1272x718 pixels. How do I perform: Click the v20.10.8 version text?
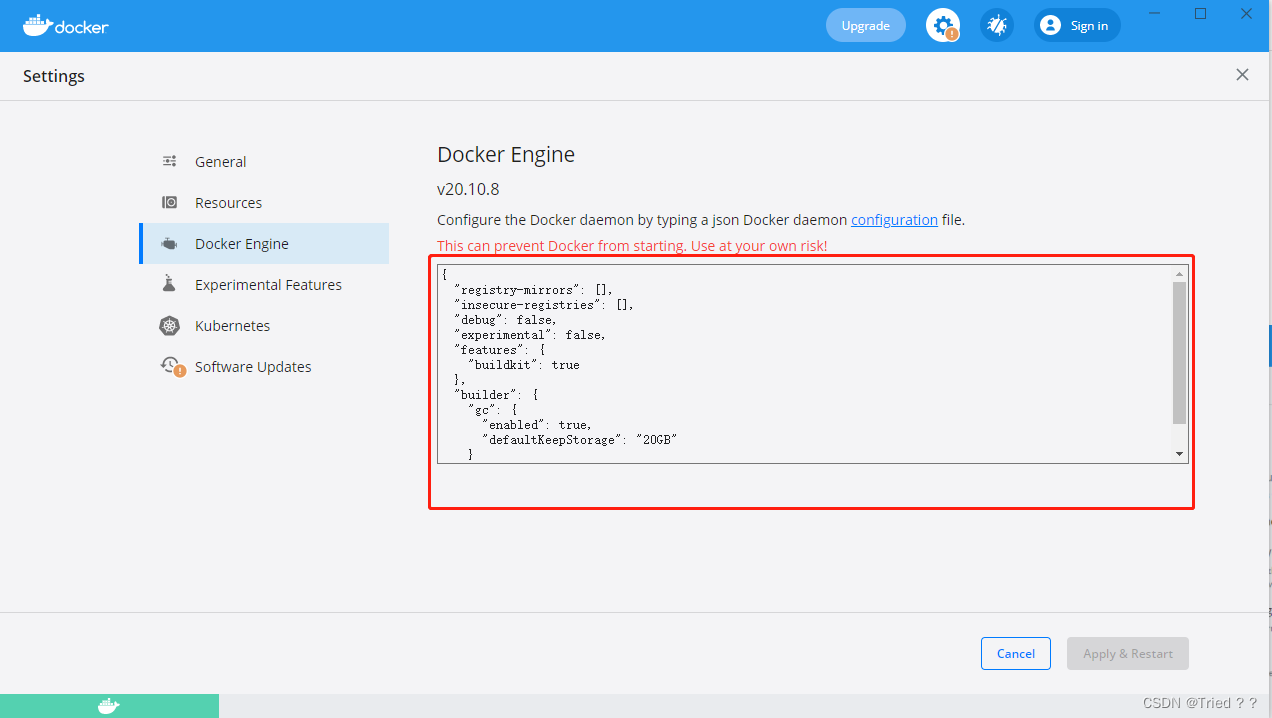tap(468, 189)
